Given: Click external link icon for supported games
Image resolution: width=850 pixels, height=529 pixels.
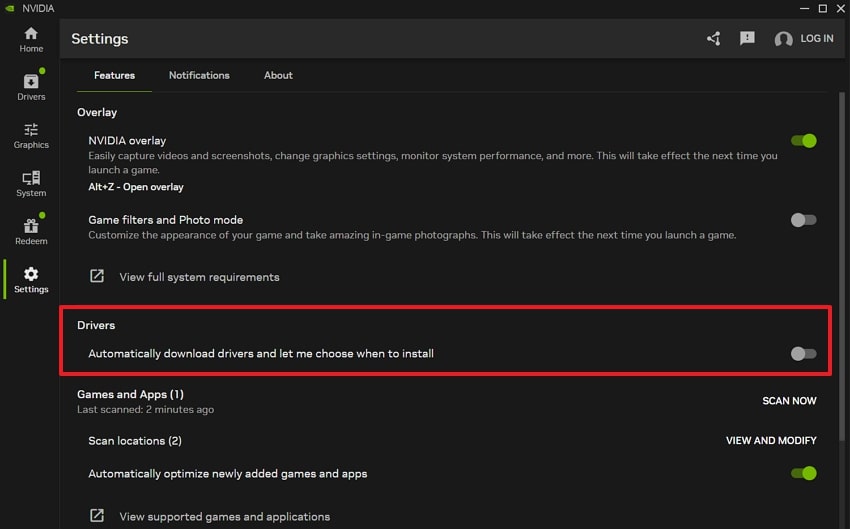Looking at the screenshot, I should click(x=96, y=515).
